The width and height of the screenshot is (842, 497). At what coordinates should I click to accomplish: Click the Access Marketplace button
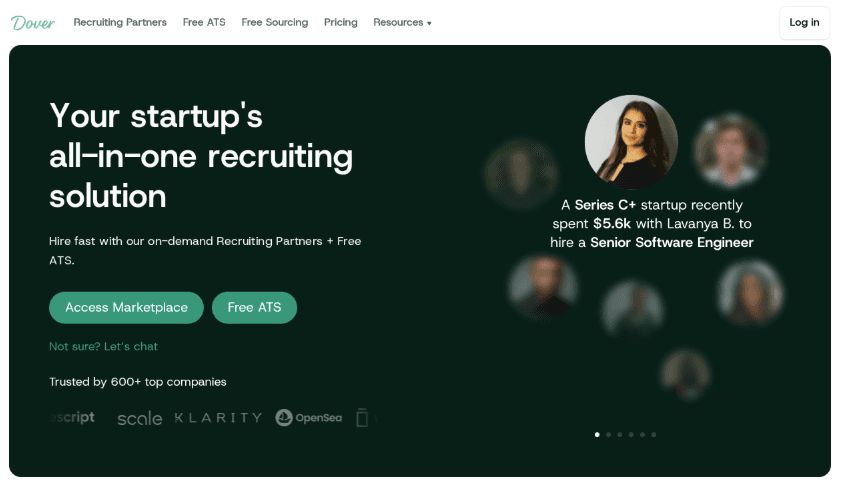pos(126,307)
